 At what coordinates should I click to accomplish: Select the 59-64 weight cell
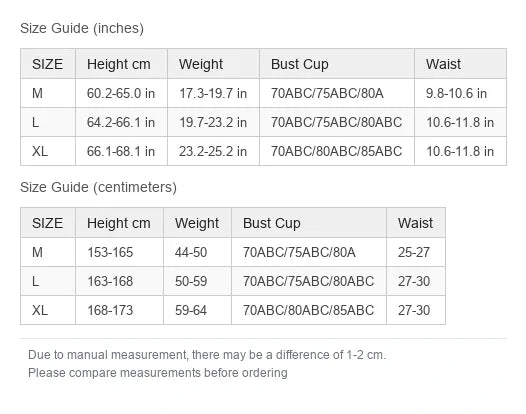(x=197, y=310)
